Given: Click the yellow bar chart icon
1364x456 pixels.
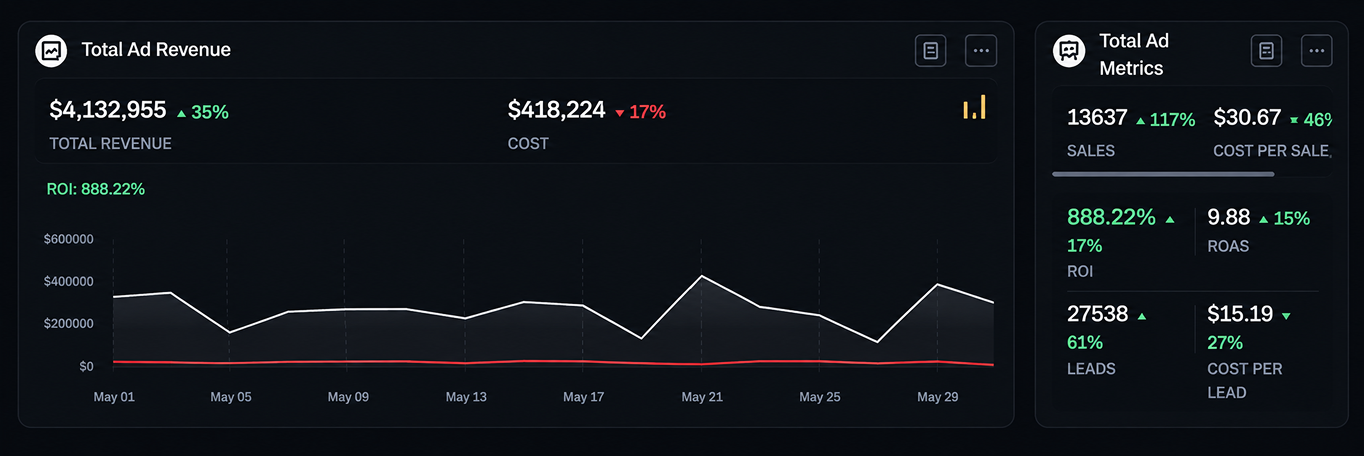Looking at the screenshot, I should point(974,107).
